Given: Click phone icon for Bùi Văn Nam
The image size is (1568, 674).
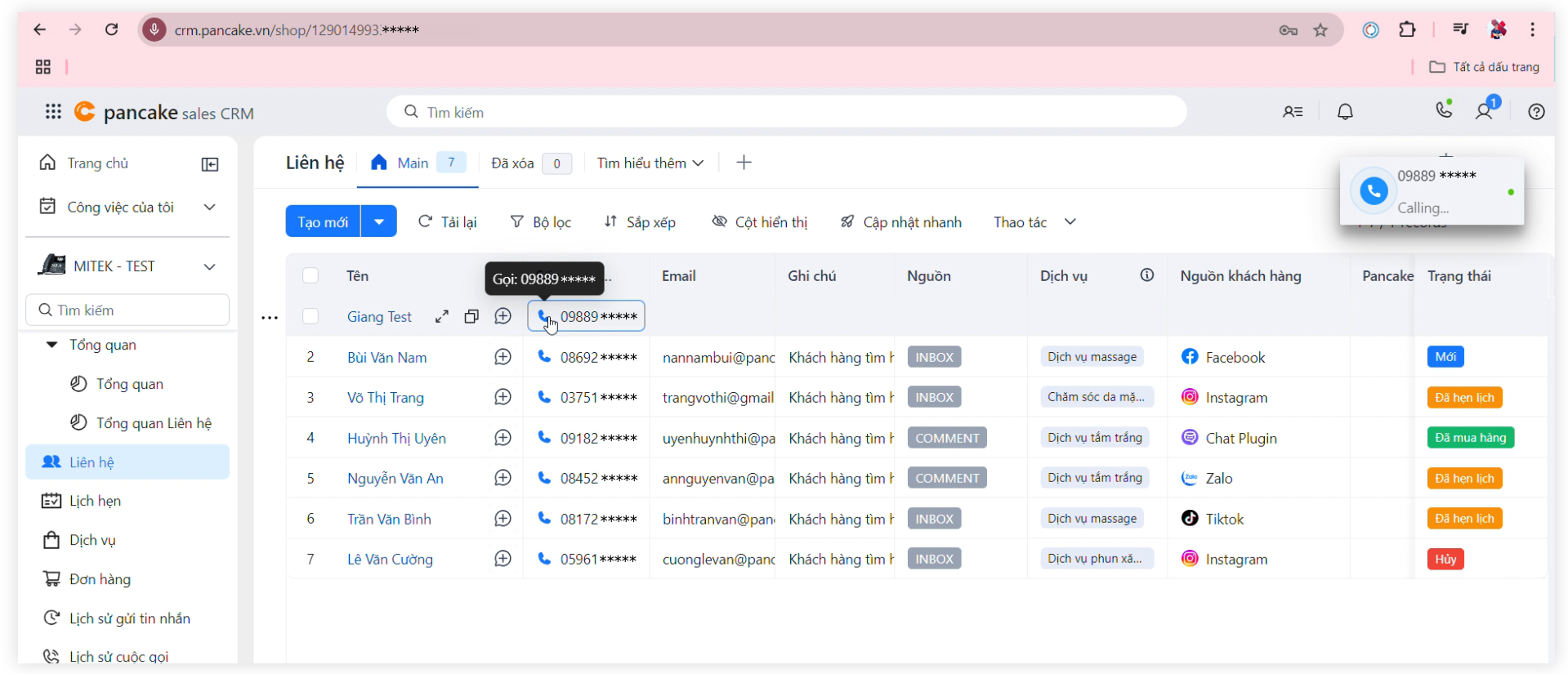Looking at the screenshot, I should coord(544,357).
